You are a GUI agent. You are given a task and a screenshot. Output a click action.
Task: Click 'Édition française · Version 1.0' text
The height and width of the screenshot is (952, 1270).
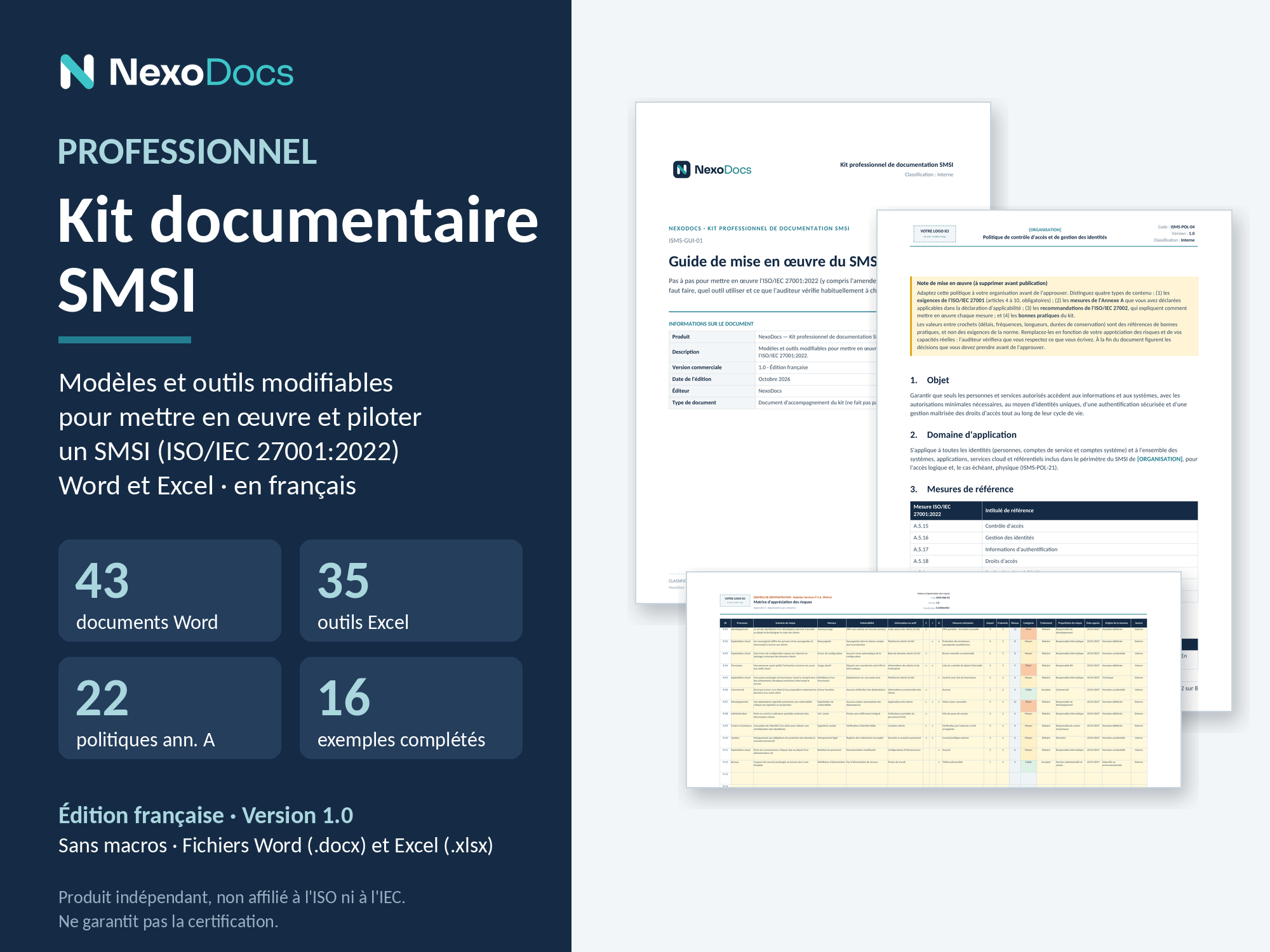[206, 815]
